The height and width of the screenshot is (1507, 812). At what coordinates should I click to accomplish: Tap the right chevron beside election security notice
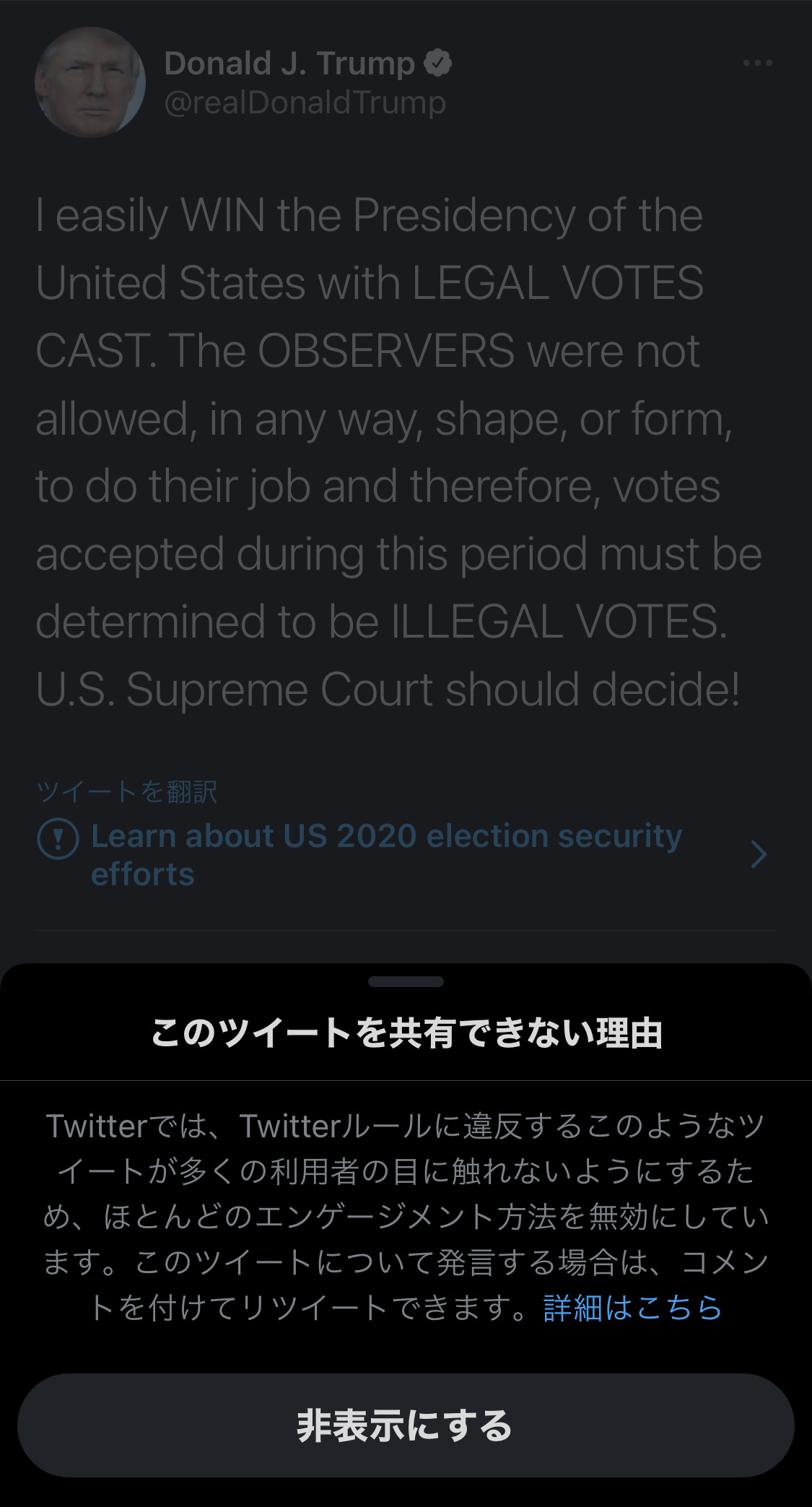coord(758,854)
